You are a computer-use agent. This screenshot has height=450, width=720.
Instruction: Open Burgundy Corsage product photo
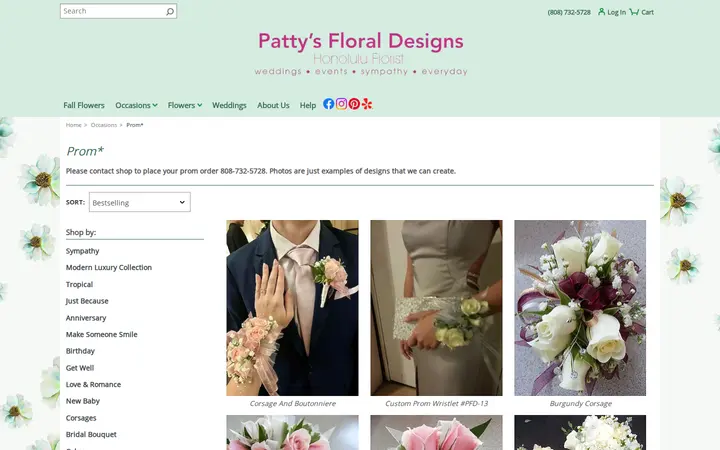(580, 308)
